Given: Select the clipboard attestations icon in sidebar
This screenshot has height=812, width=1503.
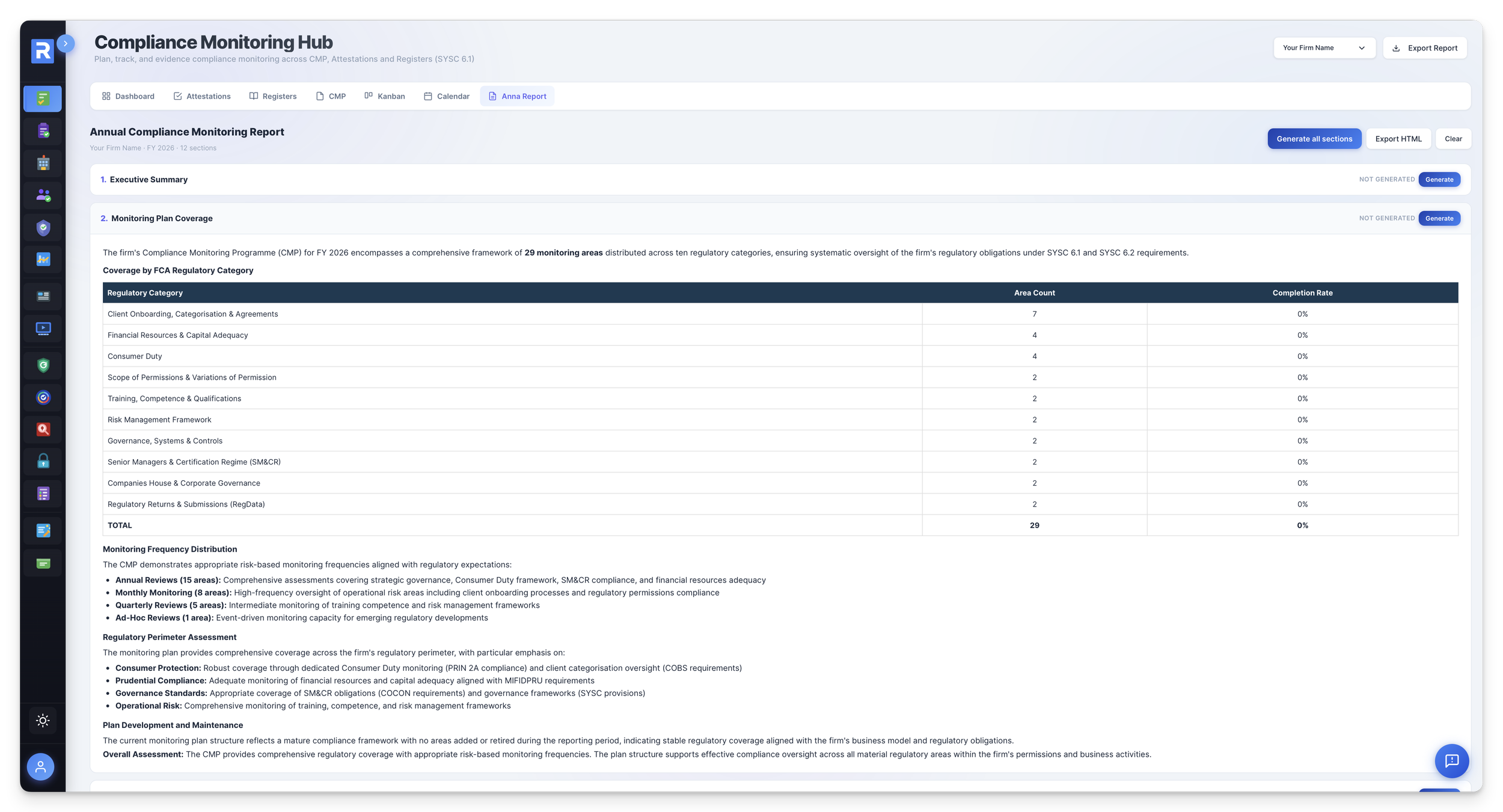Looking at the screenshot, I should (x=43, y=131).
